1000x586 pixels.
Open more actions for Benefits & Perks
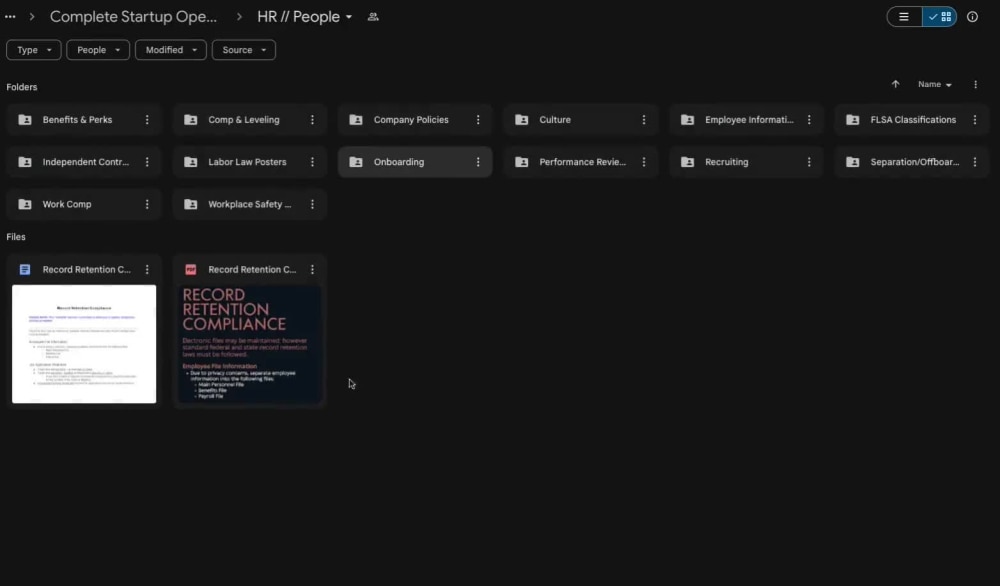(147, 120)
